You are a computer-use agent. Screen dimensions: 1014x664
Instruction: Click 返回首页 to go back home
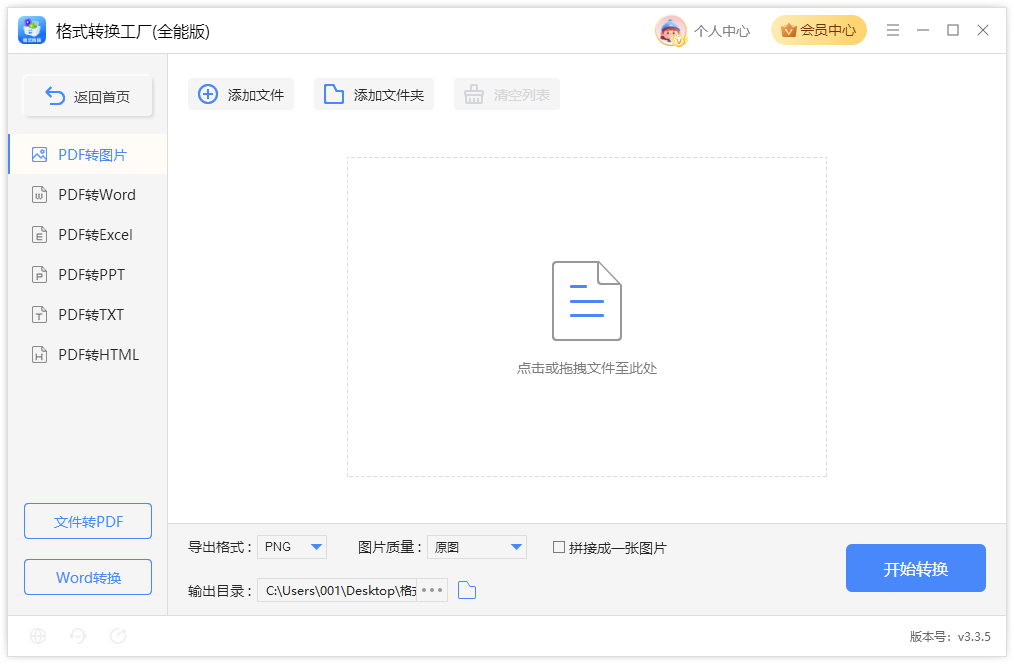[88, 96]
